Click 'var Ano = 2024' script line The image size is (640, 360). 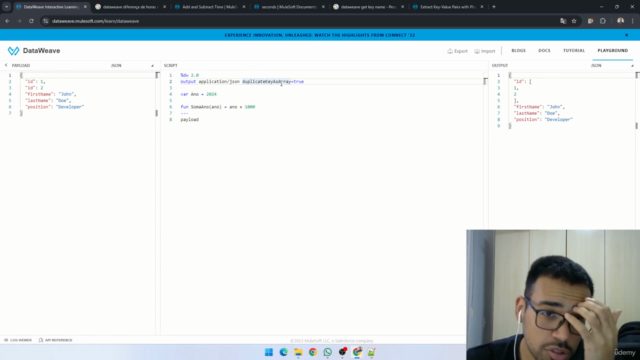coord(198,94)
